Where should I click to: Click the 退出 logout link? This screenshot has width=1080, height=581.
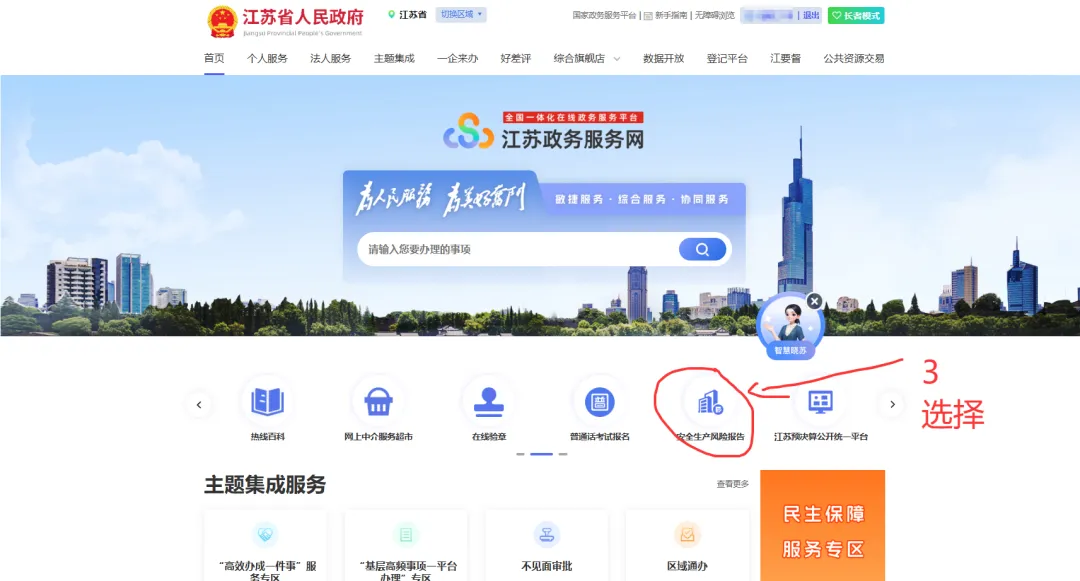point(811,15)
